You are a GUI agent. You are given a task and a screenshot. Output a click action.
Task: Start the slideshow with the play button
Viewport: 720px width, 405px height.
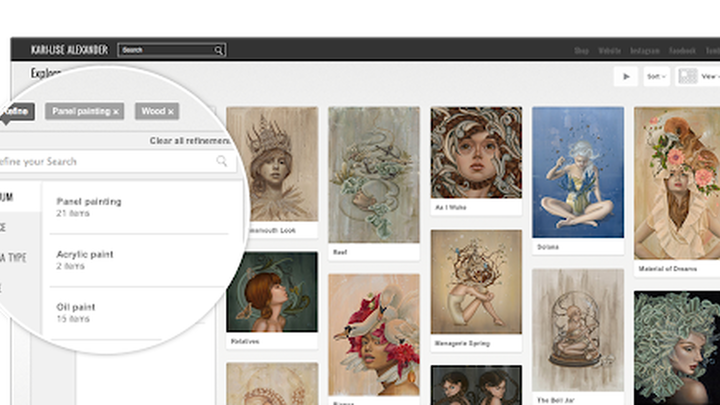pyautogui.click(x=627, y=76)
